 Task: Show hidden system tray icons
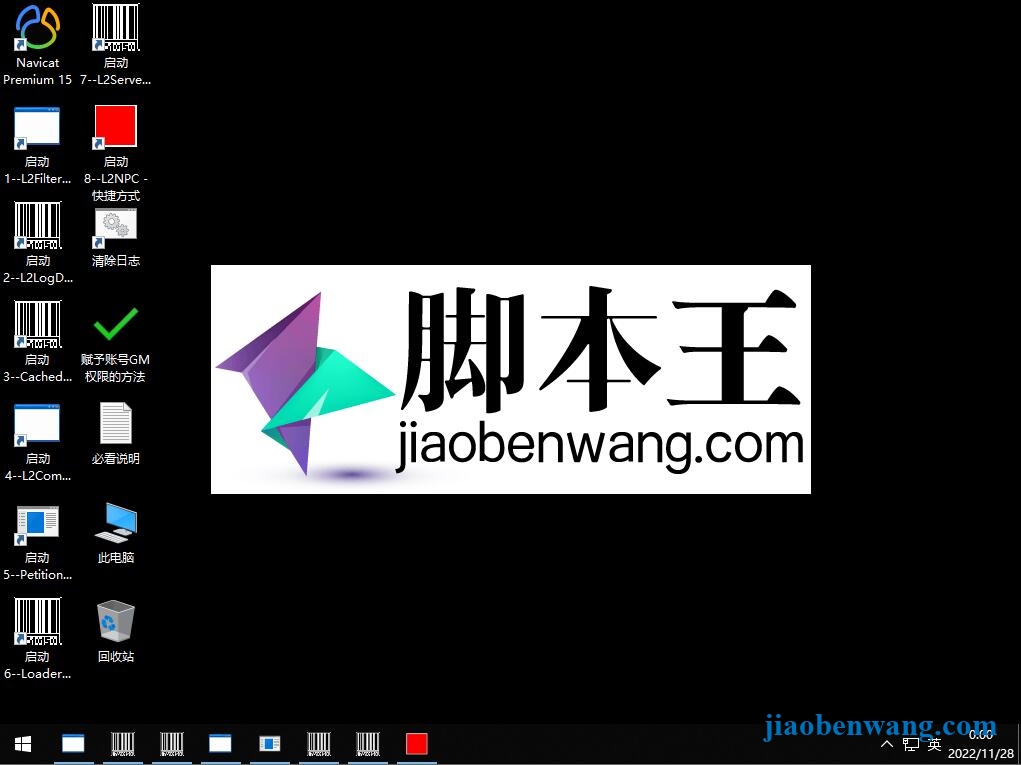point(887,744)
